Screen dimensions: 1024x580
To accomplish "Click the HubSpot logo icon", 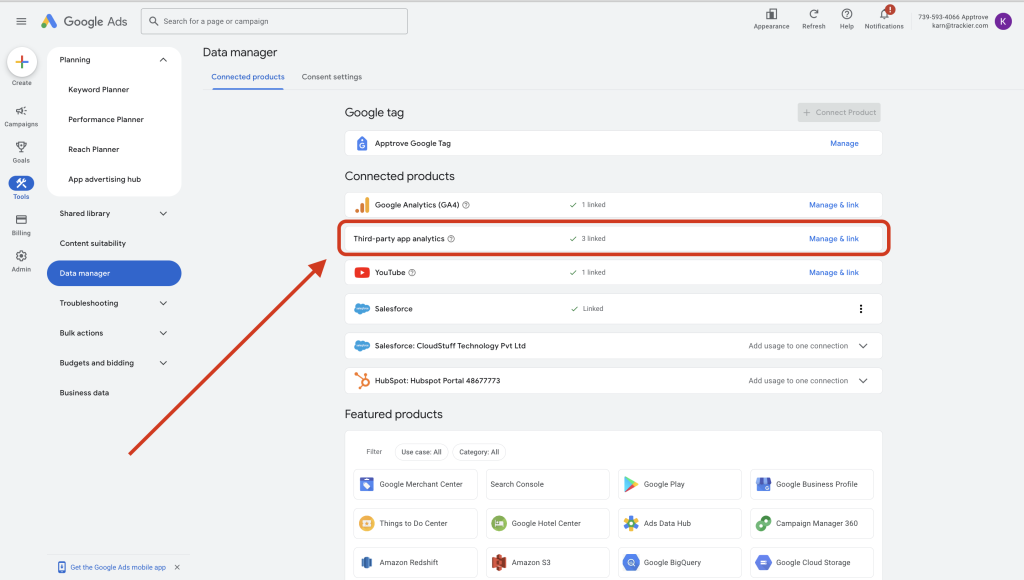I will [x=362, y=381].
